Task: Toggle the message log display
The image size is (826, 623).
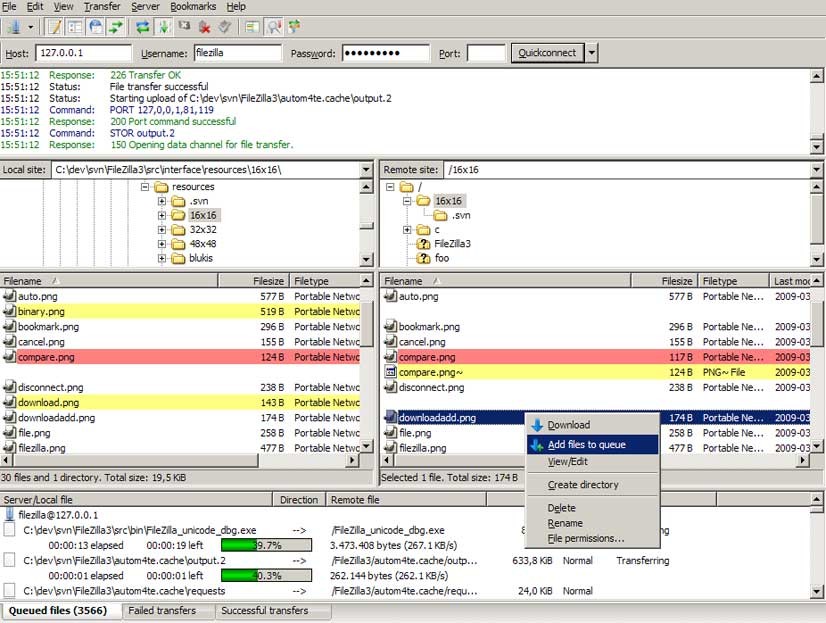Action: (x=53, y=27)
